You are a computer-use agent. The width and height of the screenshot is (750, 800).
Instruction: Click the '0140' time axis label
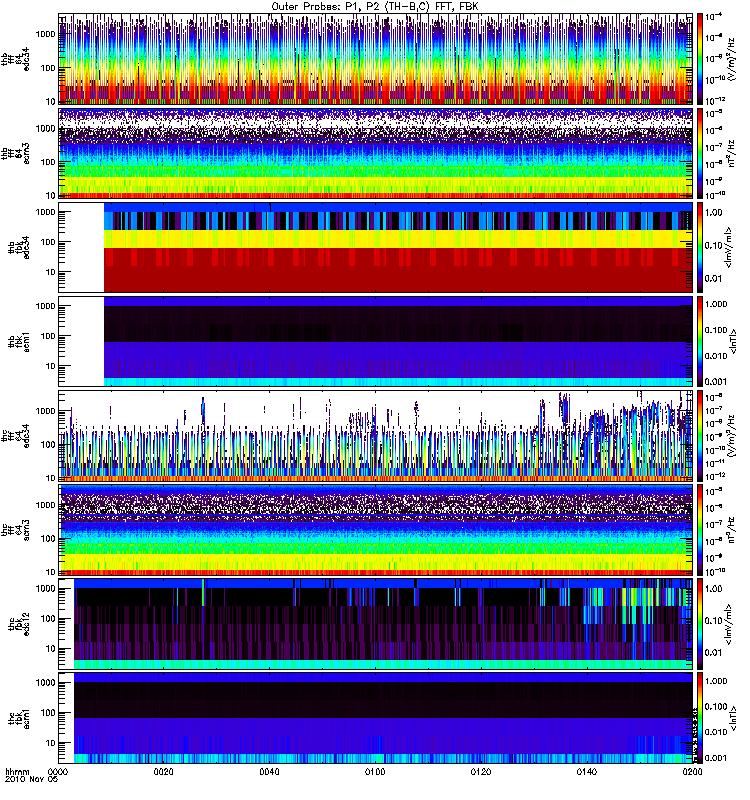coord(587,771)
